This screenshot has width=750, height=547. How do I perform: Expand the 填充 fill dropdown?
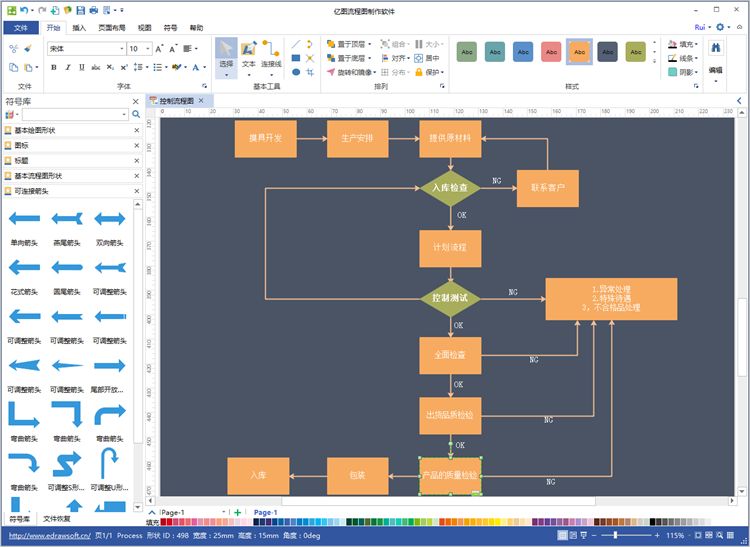click(683, 44)
